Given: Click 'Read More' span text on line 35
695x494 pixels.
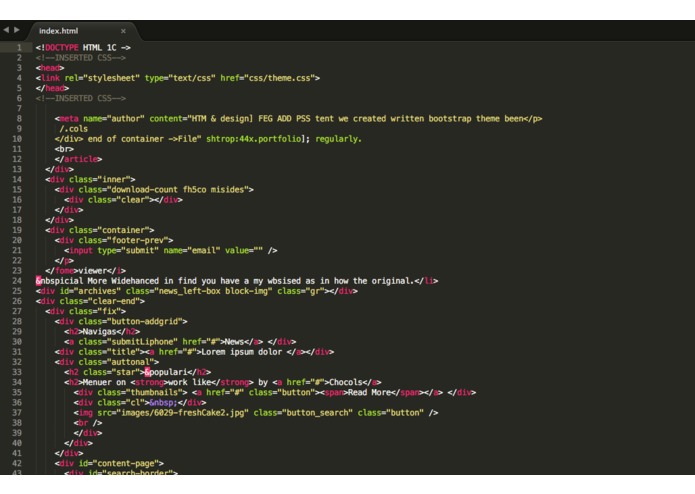Looking at the screenshot, I should 369,393.
